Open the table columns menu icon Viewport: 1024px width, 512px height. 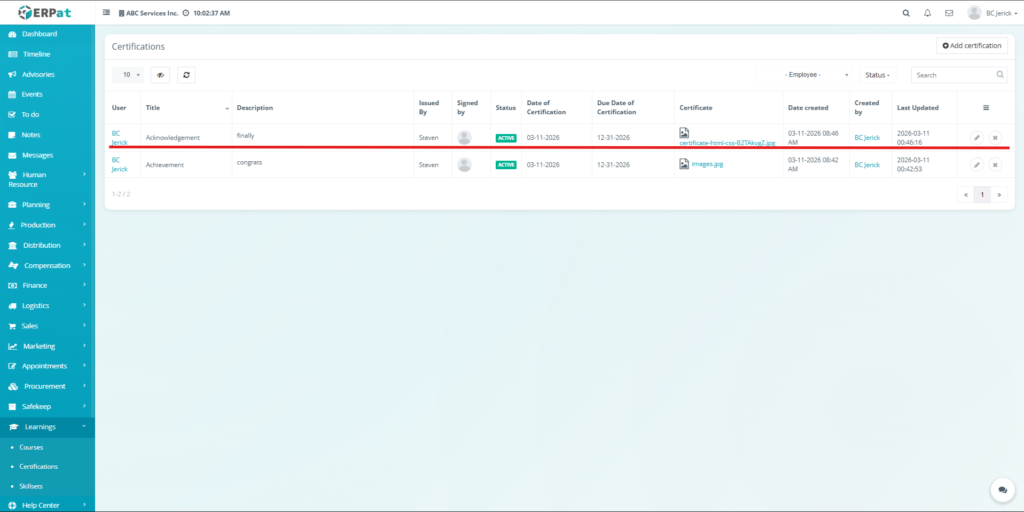tap(986, 107)
